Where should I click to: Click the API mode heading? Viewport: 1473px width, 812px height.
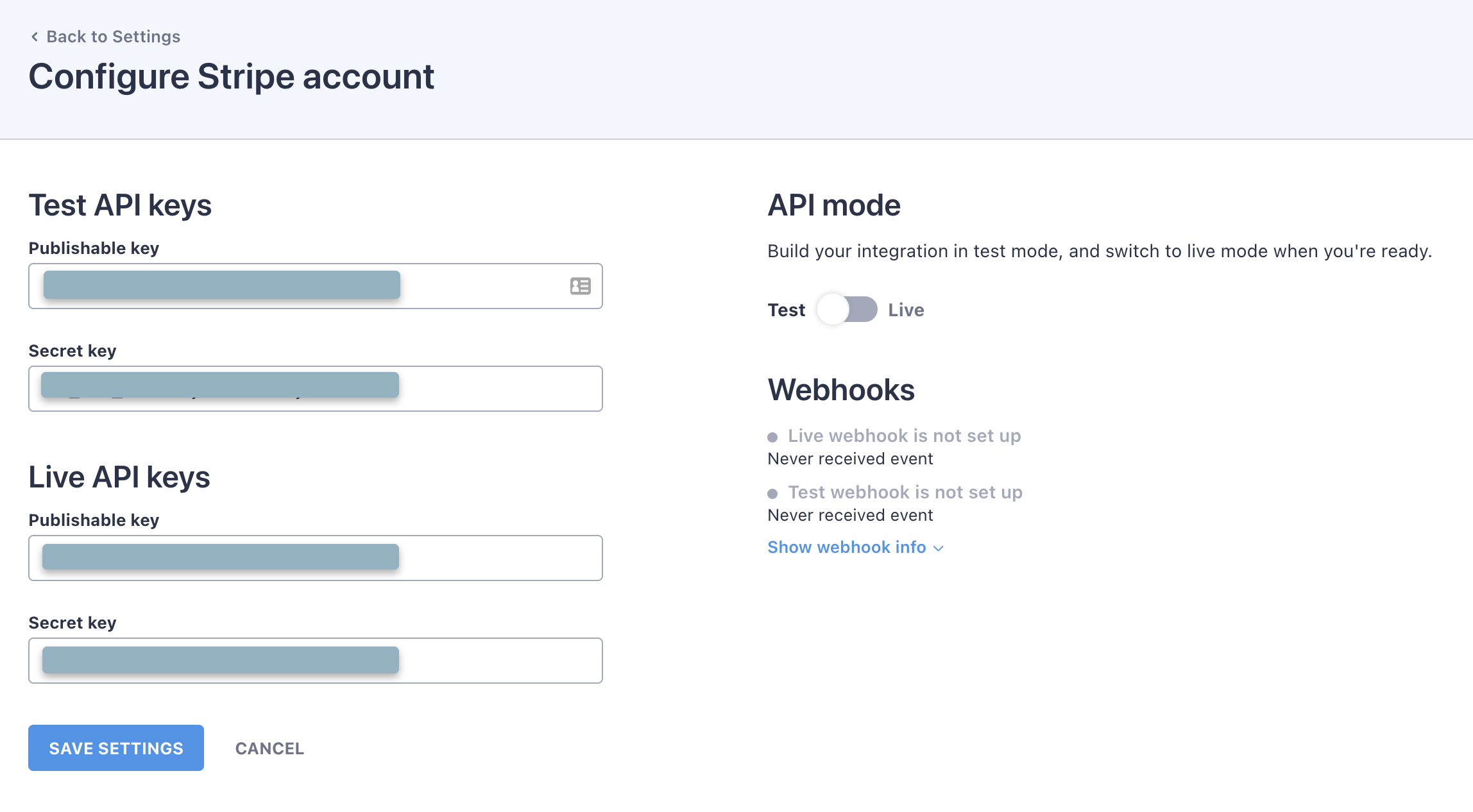coord(834,205)
